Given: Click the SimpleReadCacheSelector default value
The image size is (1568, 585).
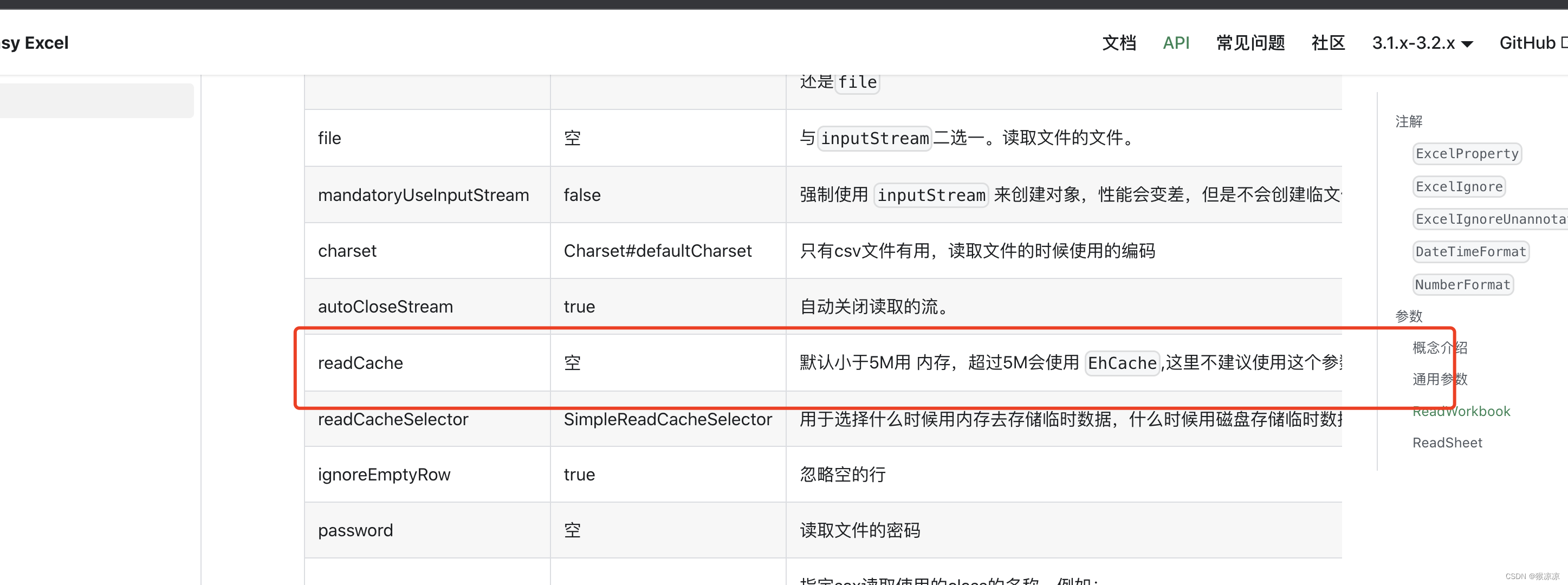Looking at the screenshot, I should click(x=667, y=419).
